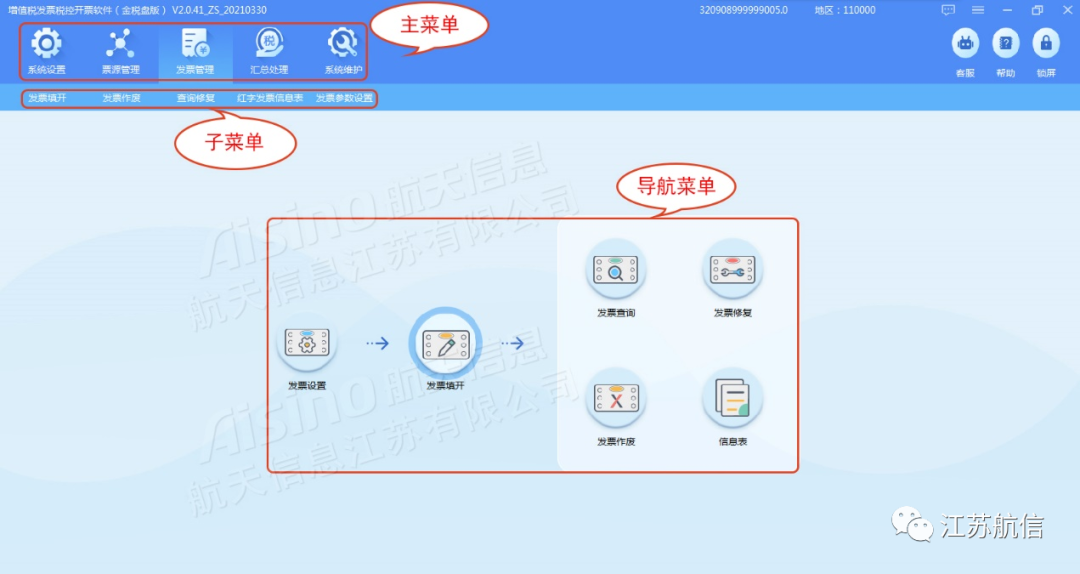Image resolution: width=1080 pixels, height=574 pixels.
Task: Open 汇总处理 in the main menu
Action: click(269, 51)
